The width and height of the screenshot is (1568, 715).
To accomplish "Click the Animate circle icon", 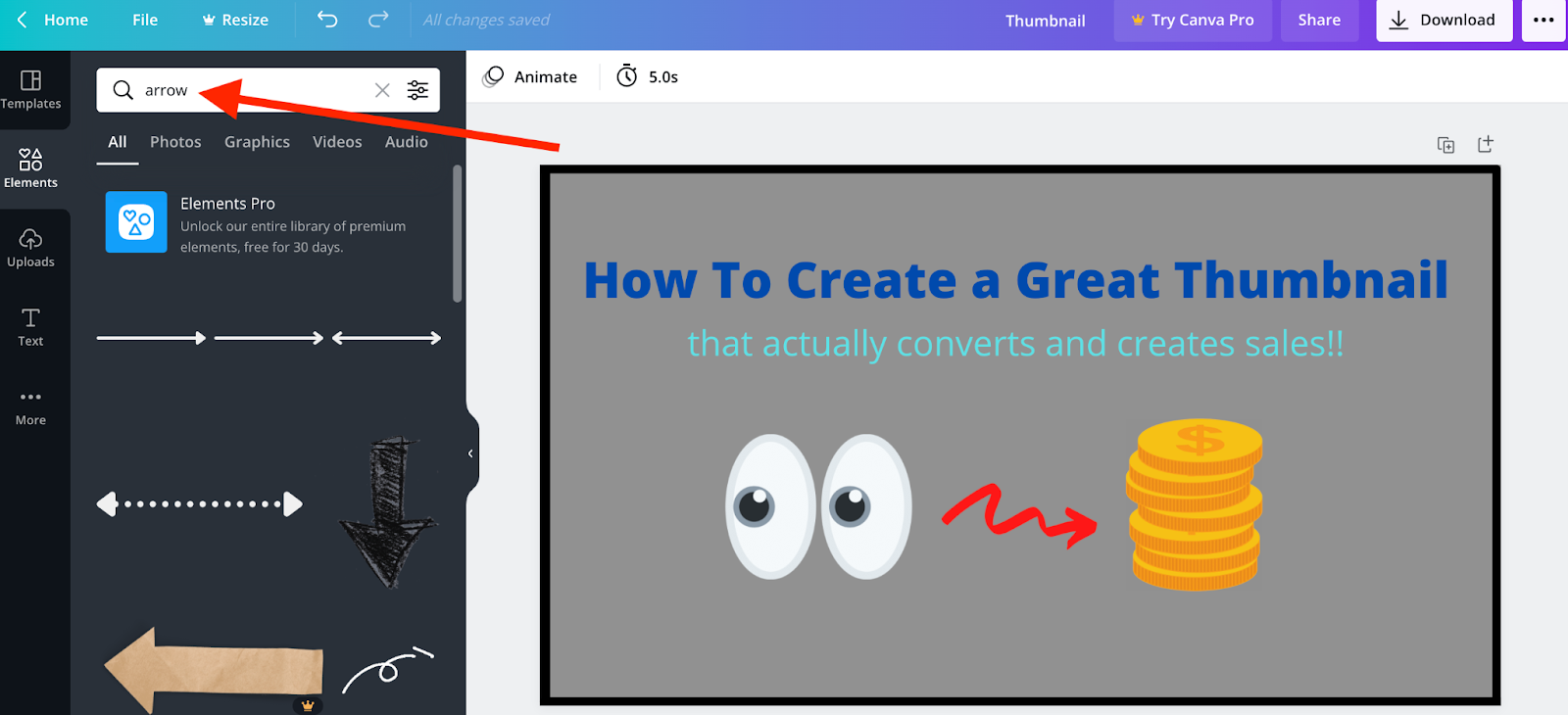I will point(493,76).
